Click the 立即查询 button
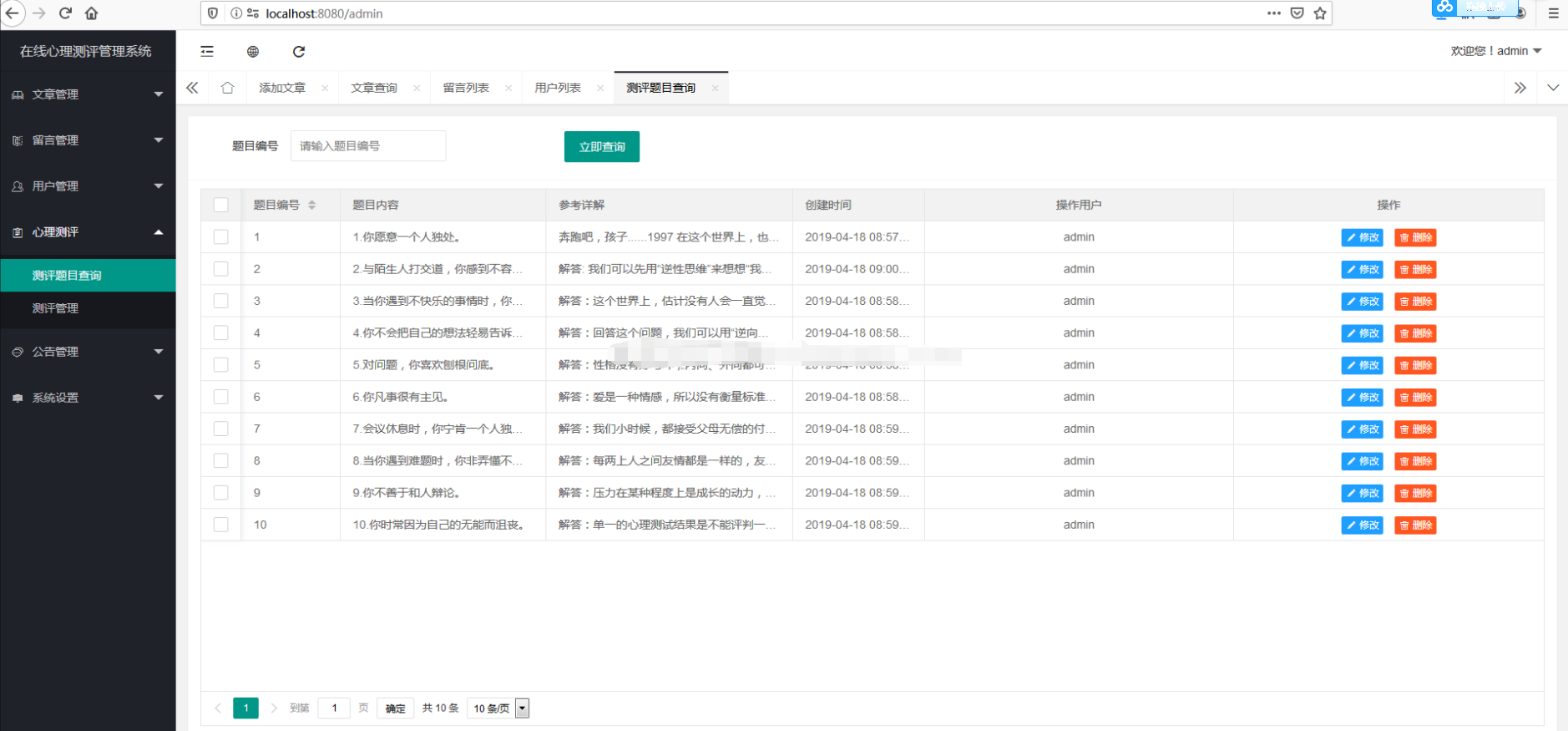Screen dimensions: 1568x731 pyautogui.click(x=602, y=146)
